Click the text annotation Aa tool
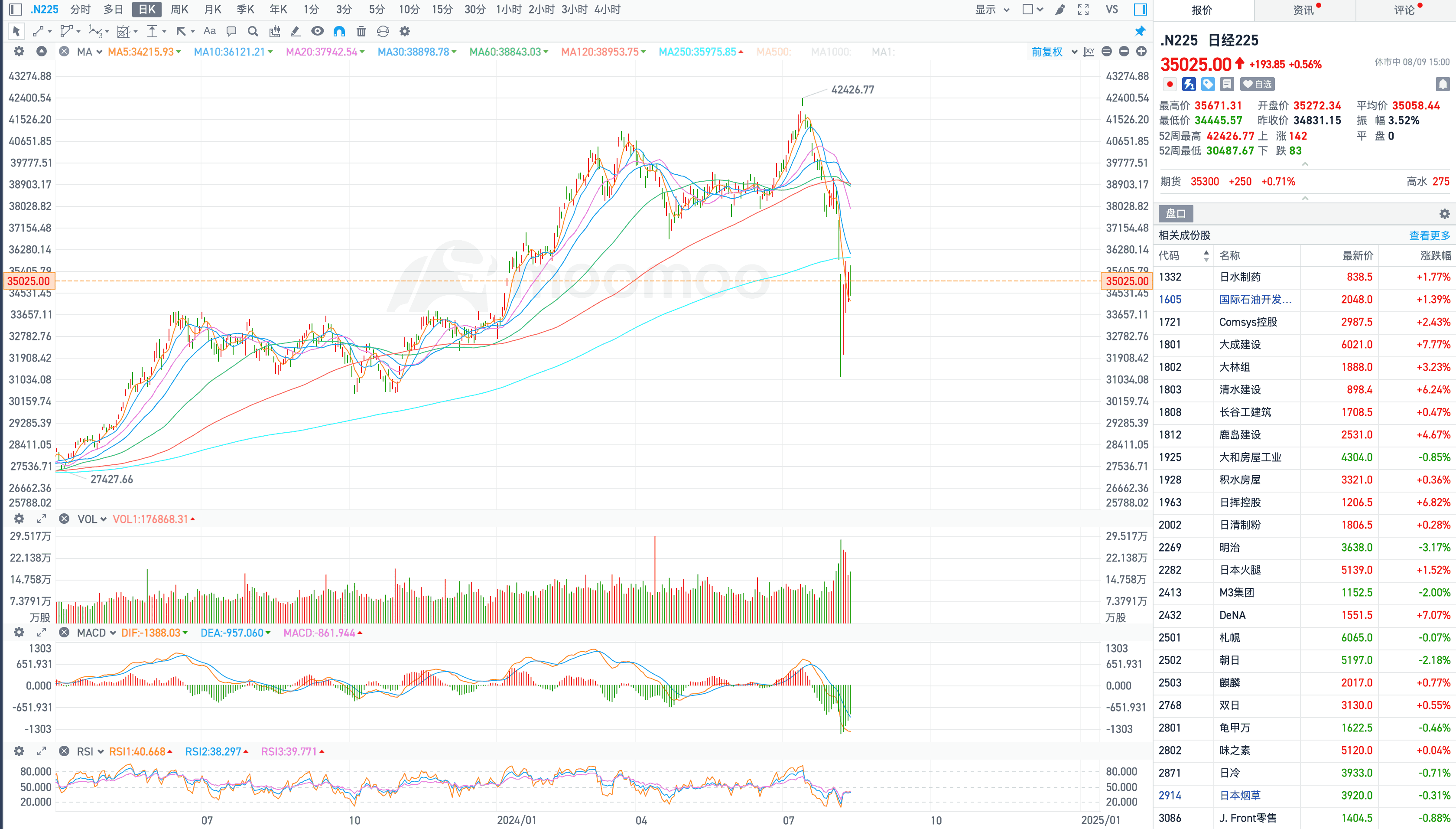 click(209, 31)
